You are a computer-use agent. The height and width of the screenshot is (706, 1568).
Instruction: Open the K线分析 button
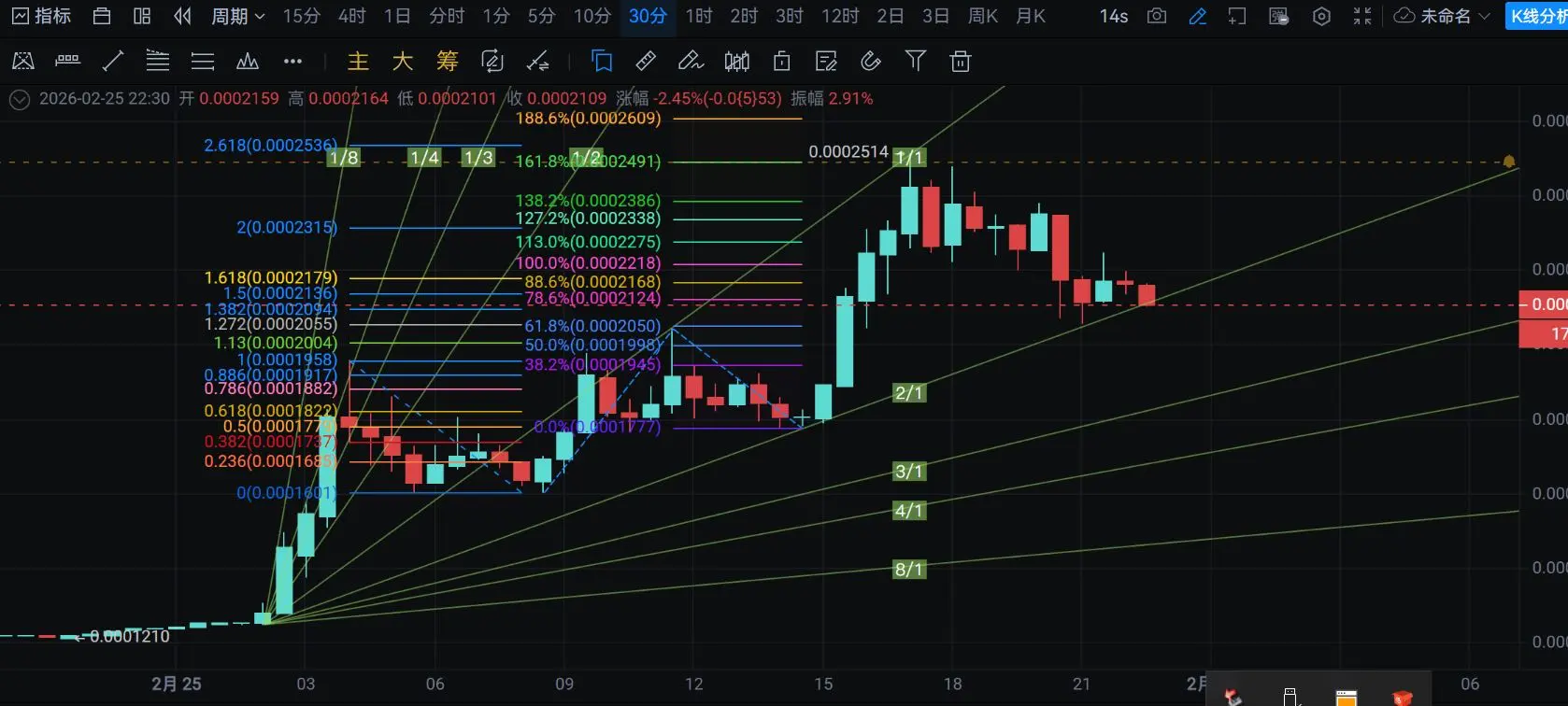pos(1537,16)
